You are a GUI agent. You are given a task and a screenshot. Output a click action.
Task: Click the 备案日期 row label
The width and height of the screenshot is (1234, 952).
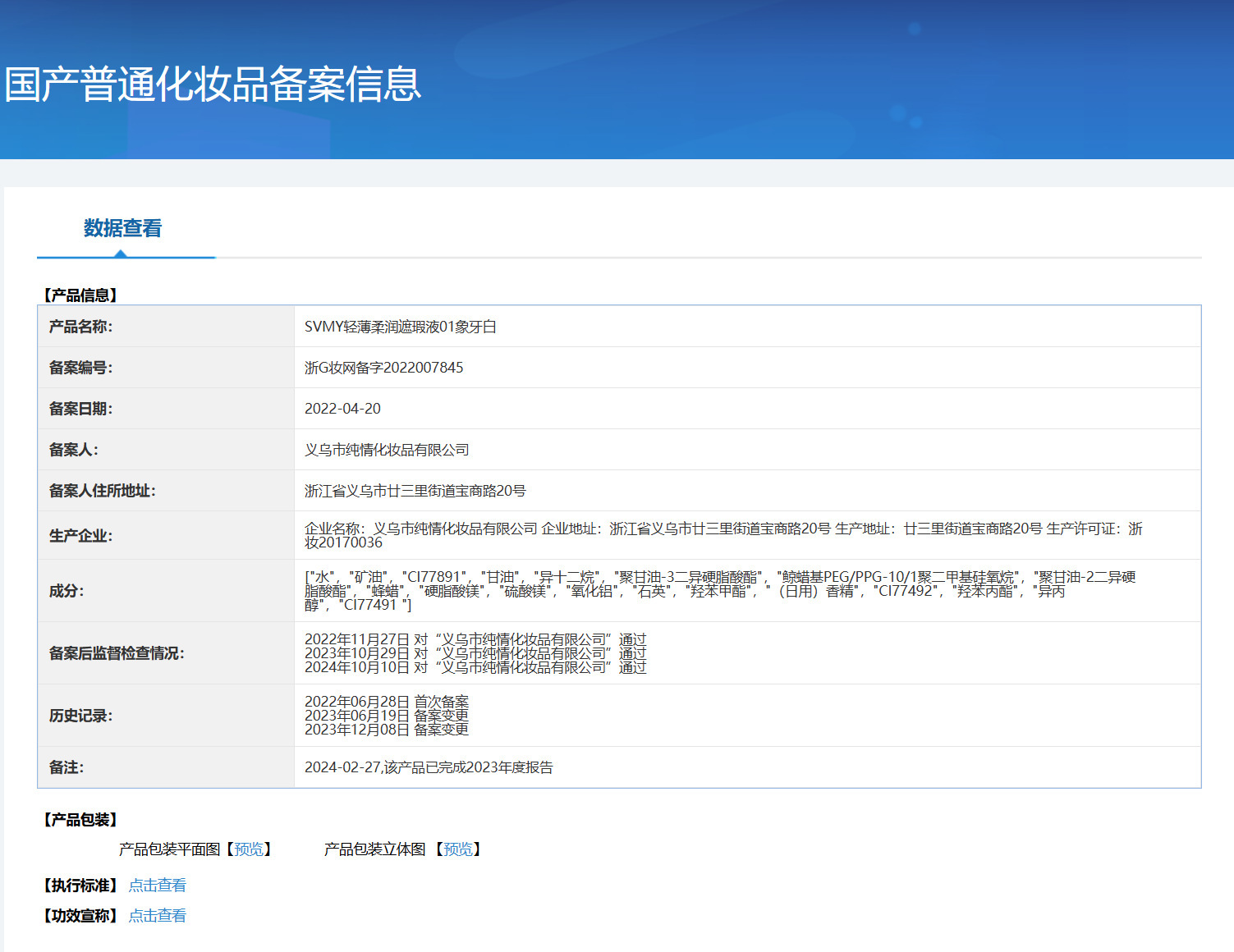coord(80,409)
